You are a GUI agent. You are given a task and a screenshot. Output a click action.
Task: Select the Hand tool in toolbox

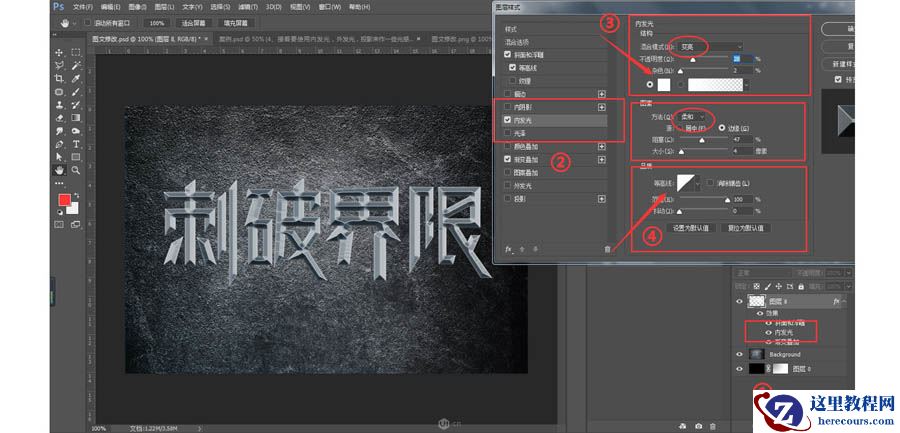59,170
